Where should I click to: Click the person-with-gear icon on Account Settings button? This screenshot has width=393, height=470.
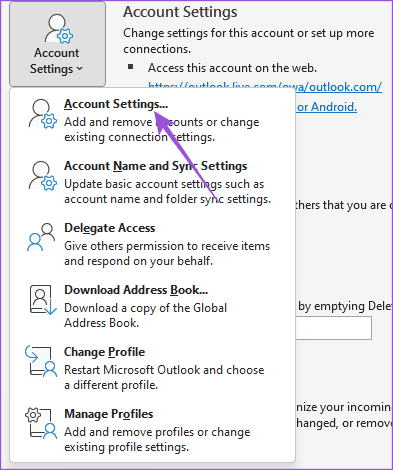[x=59, y=29]
